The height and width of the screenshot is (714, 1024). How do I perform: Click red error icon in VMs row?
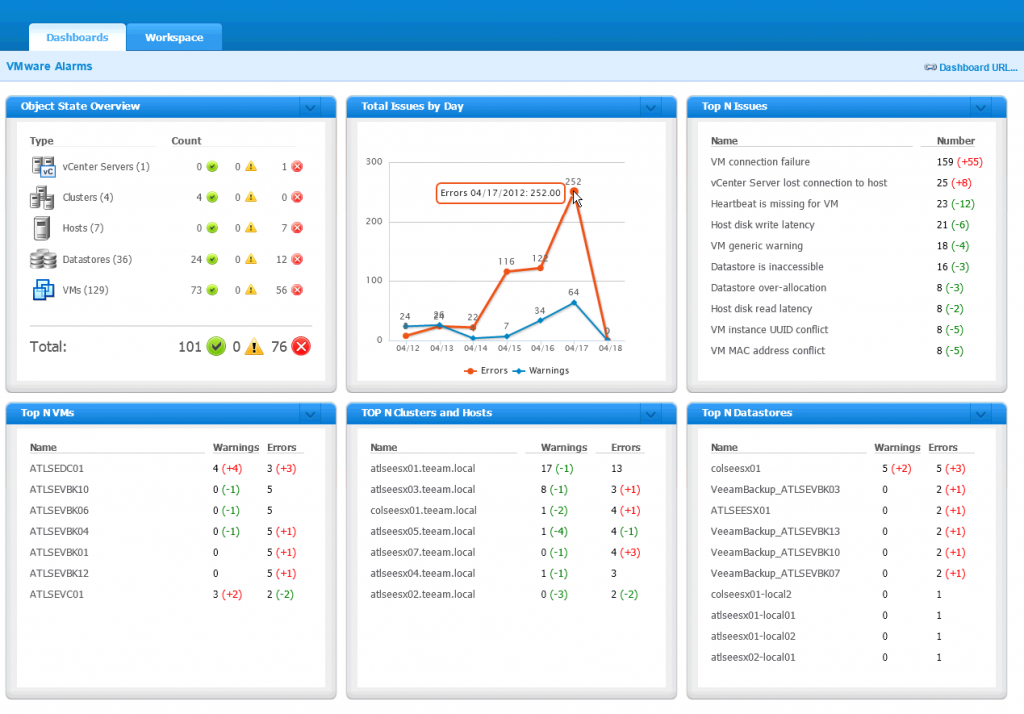[x=297, y=290]
